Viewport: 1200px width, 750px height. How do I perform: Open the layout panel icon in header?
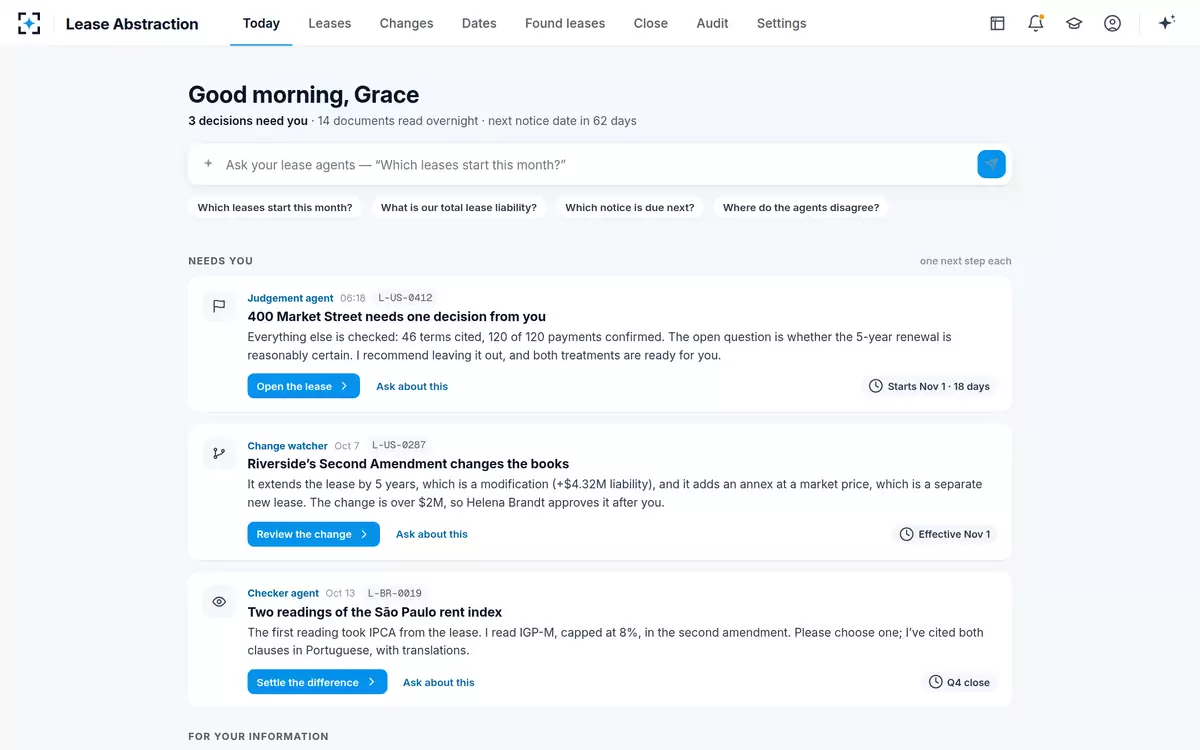[x=997, y=23]
